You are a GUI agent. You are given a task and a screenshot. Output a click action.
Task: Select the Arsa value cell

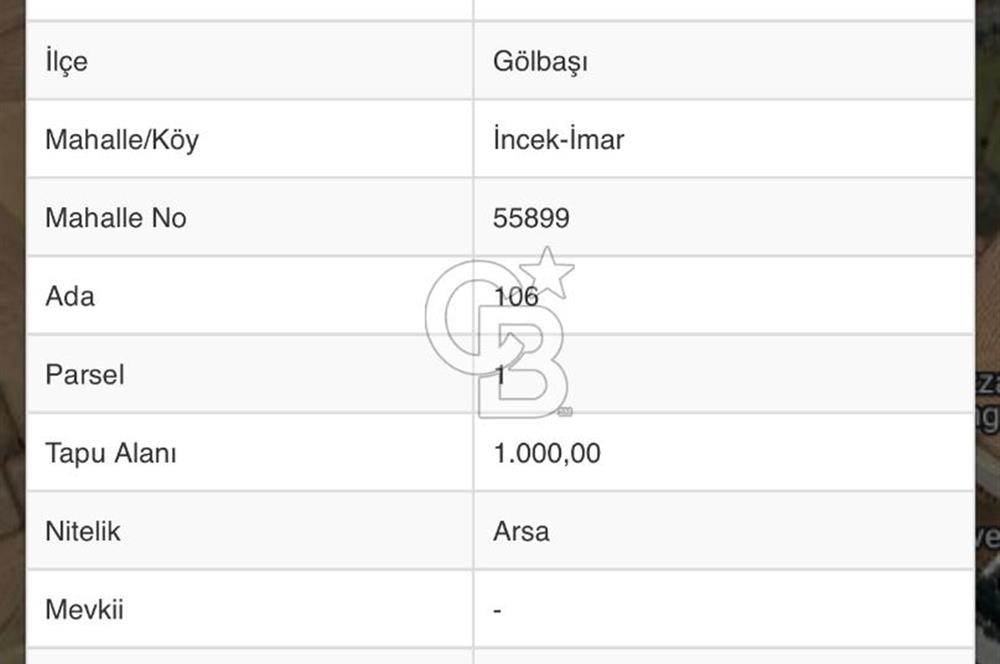pos(724,531)
